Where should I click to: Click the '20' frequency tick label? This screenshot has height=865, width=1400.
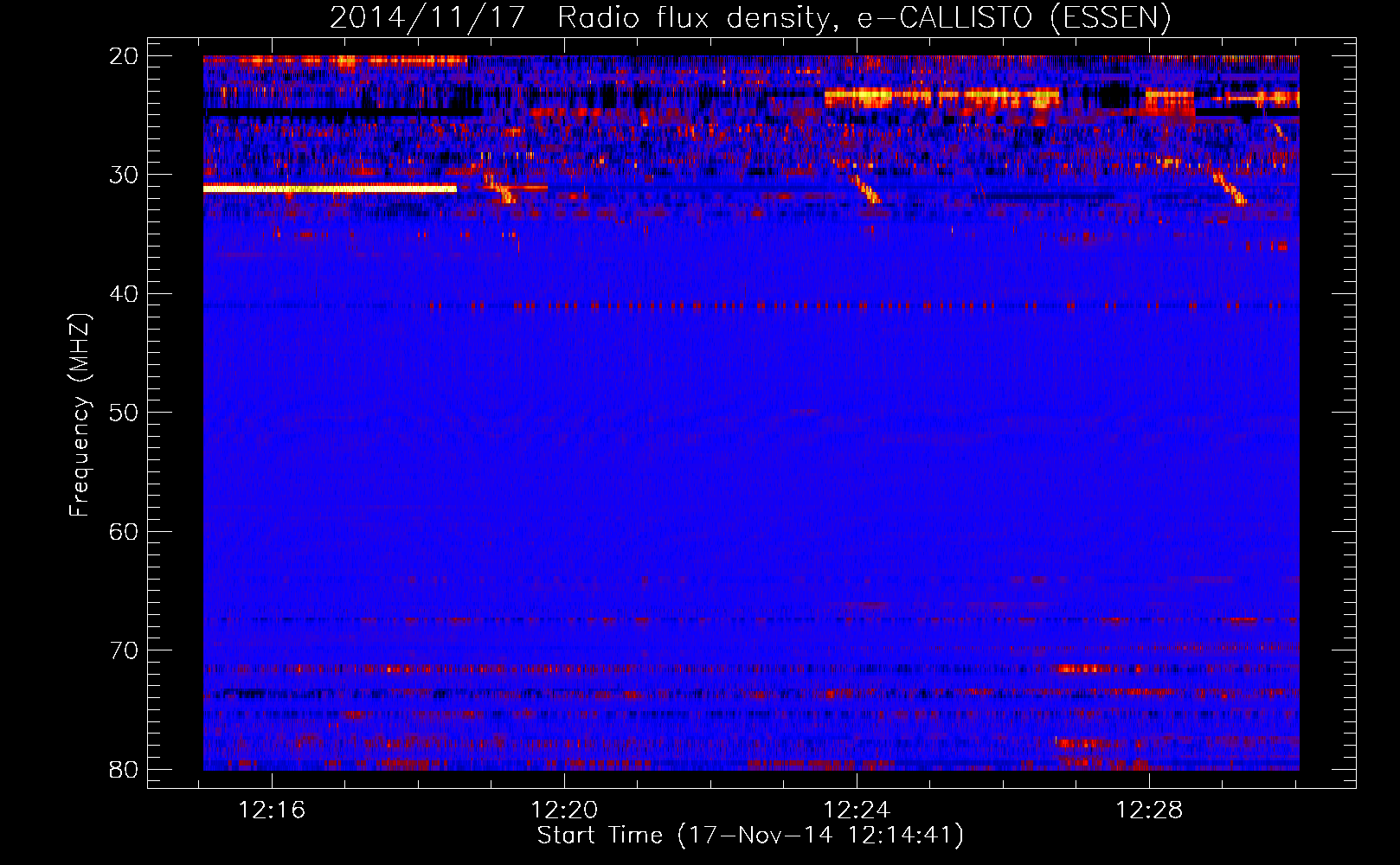tap(124, 56)
